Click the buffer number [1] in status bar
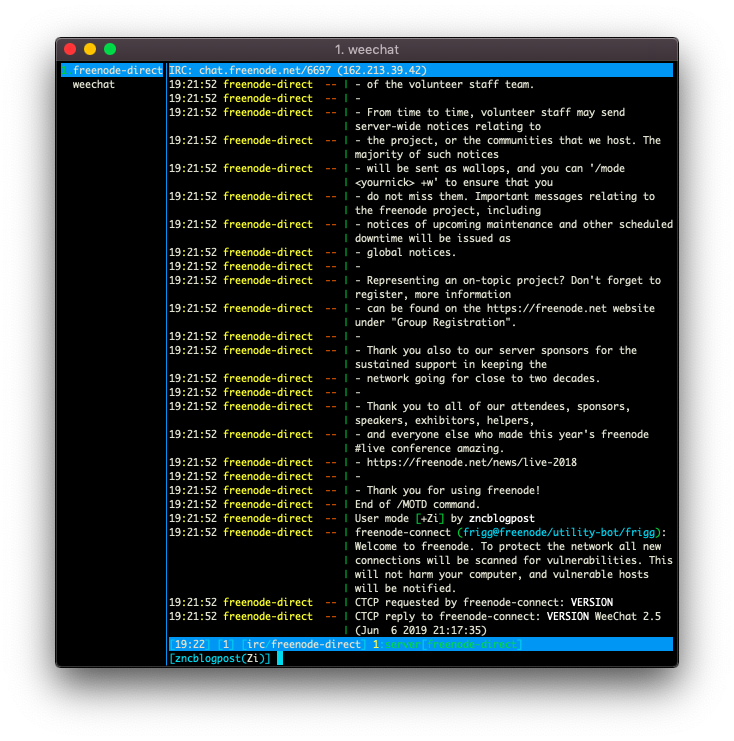734x741 pixels. click(x=226, y=645)
